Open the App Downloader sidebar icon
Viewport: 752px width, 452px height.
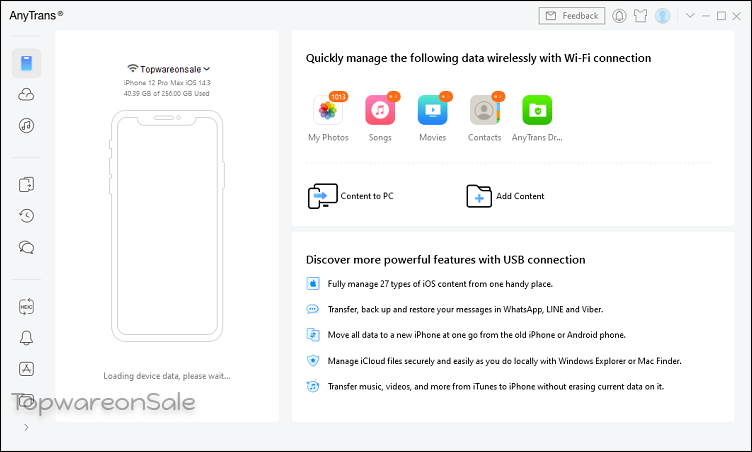coord(26,369)
